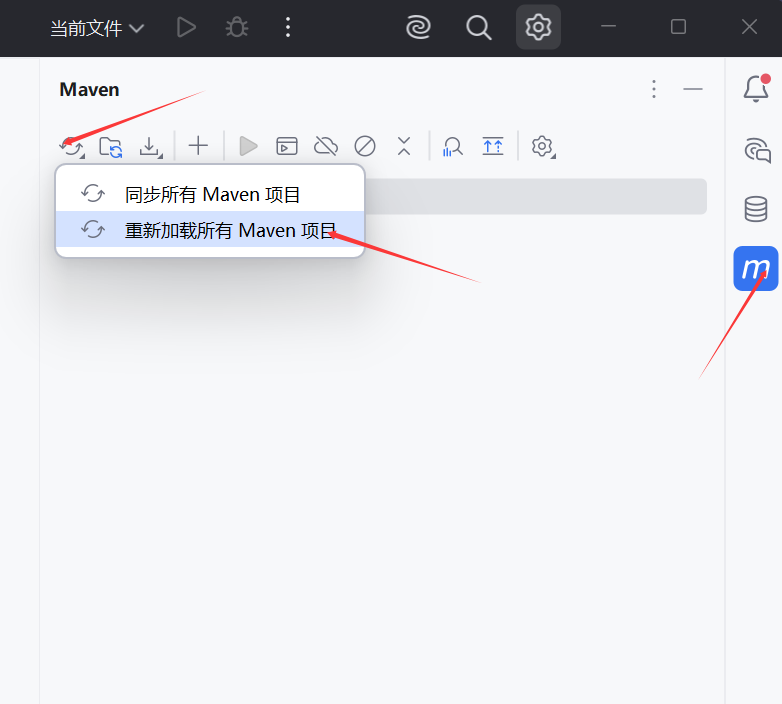Image resolution: width=782 pixels, height=704 pixels.
Task: Open the 当前文件 run configuration dropdown
Action: [x=97, y=28]
